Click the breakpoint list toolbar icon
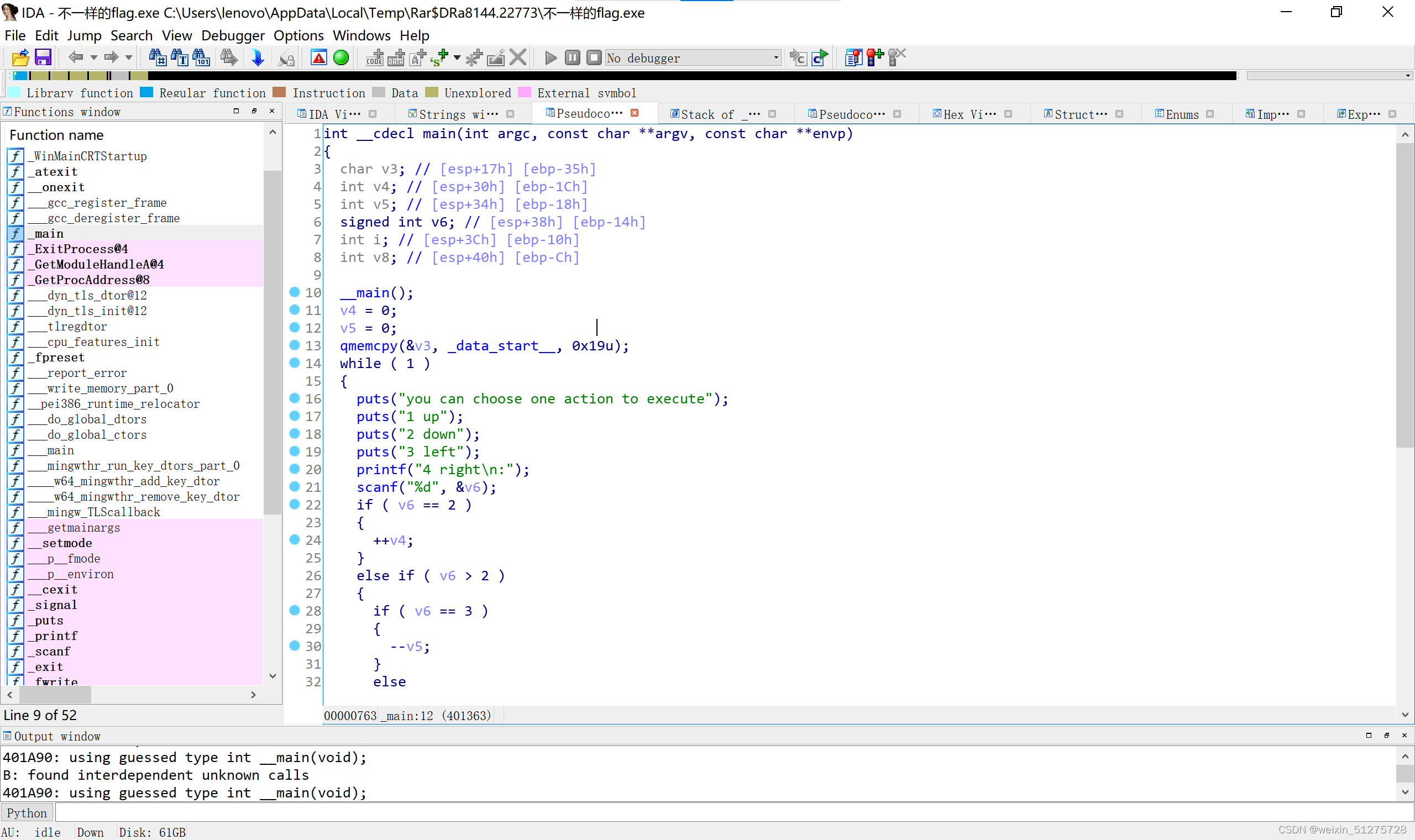Image resolution: width=1415 pixels, height=840 pixels. [x=853, y=57]
